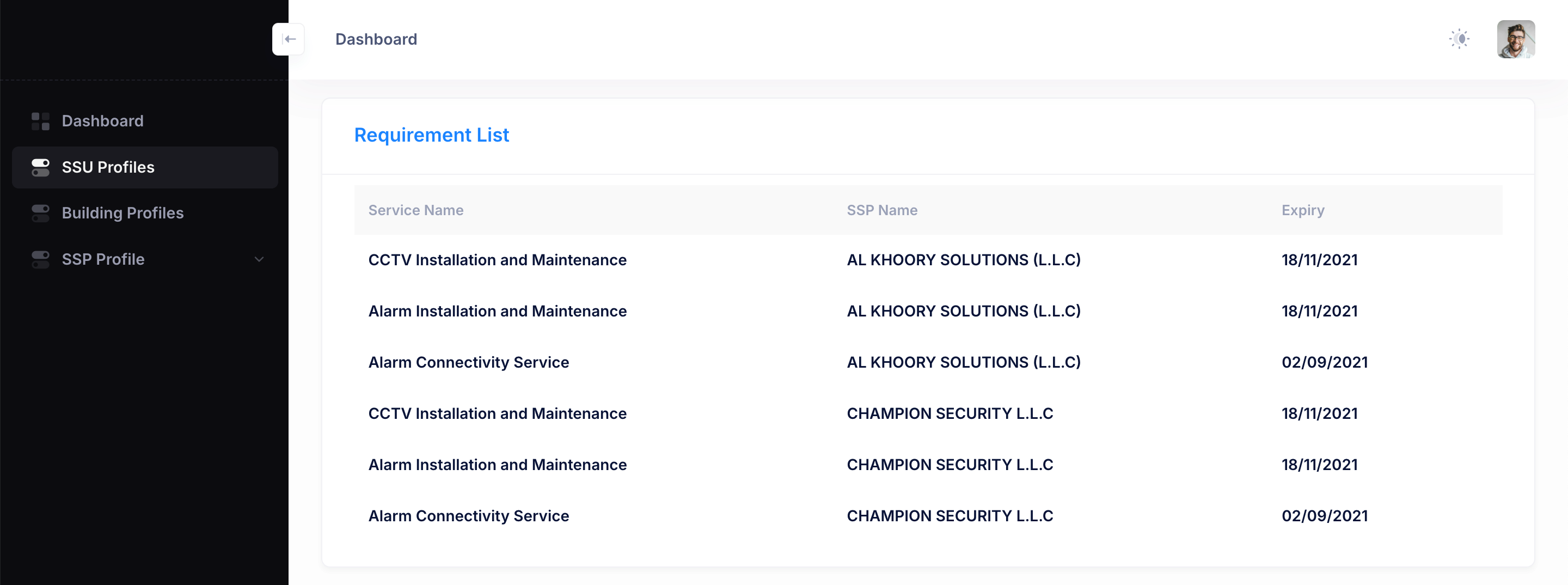Image resolution: width=1568 pixels, height=585 pixels.
Task: Toggle light mode with the brightness control
Action: pos(1460,38)
